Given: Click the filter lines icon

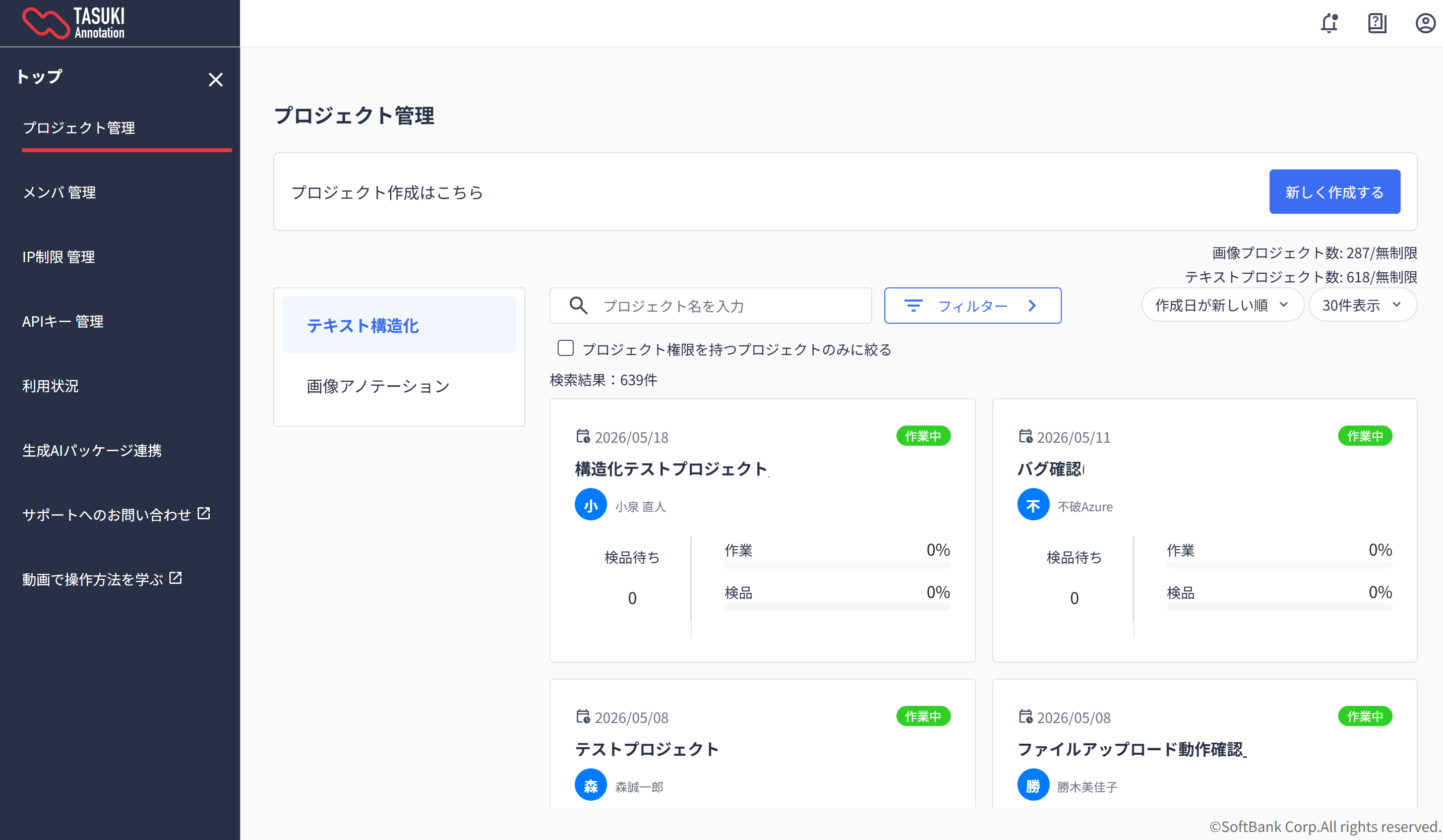Looking at the screenshot, I should click(913, 306).
